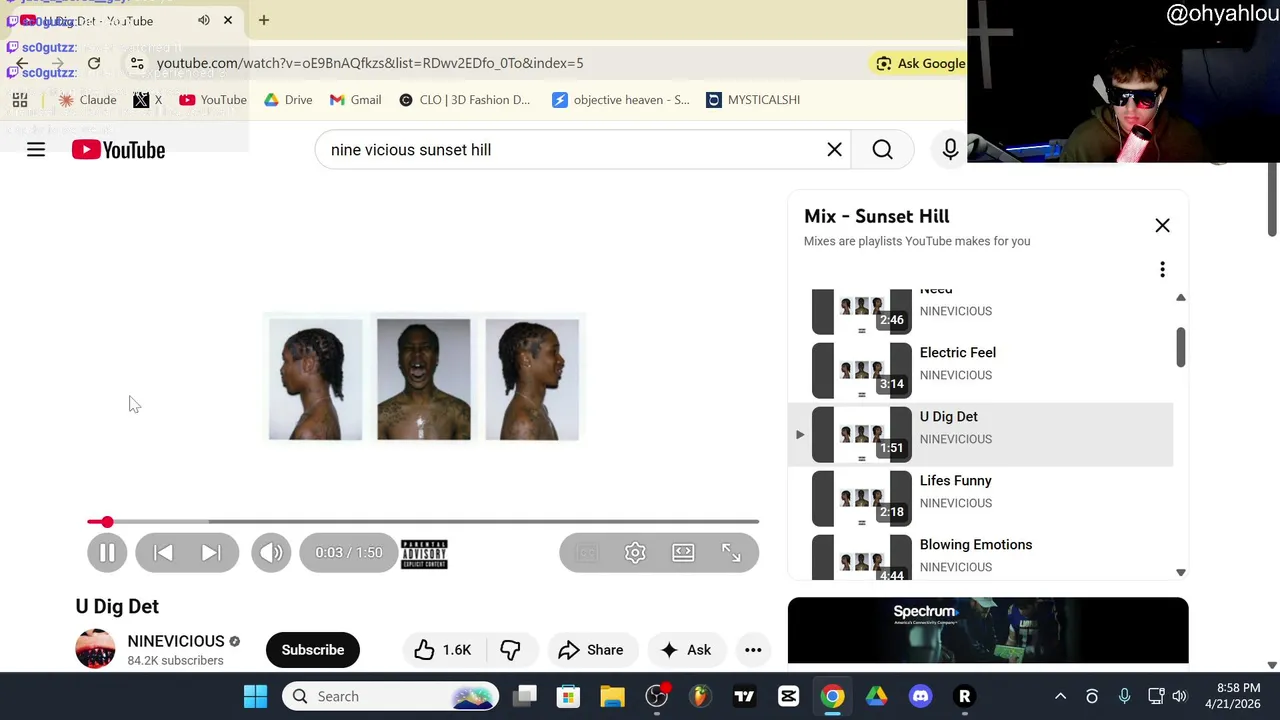Toggle closed captions in the player
The width and height of the screenshot is (1280, 720).
pos(587,552)
